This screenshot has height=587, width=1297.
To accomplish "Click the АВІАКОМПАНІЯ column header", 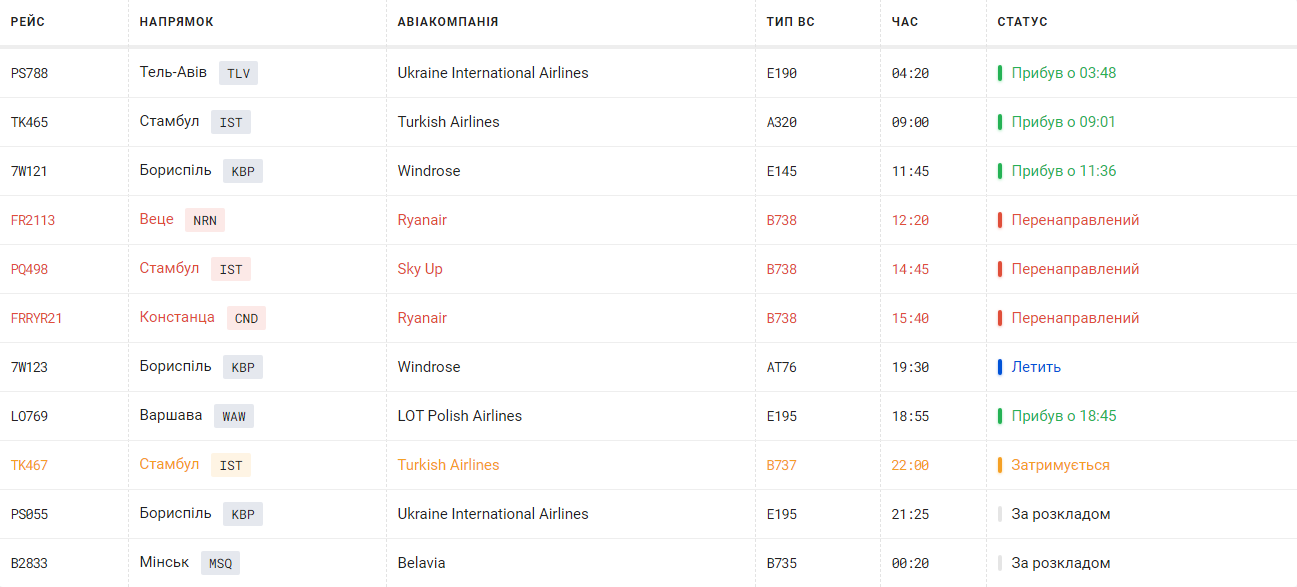I will click(x=448, y=22).
